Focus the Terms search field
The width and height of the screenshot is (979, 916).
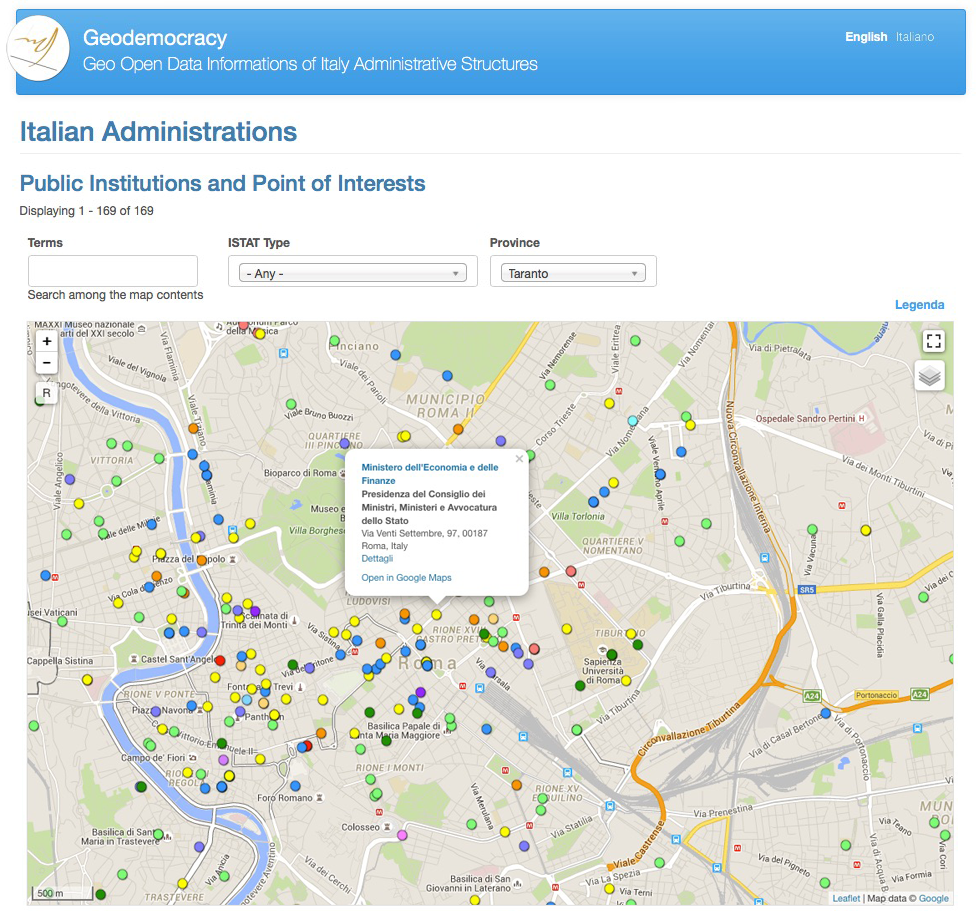click(x=113, y=271)
